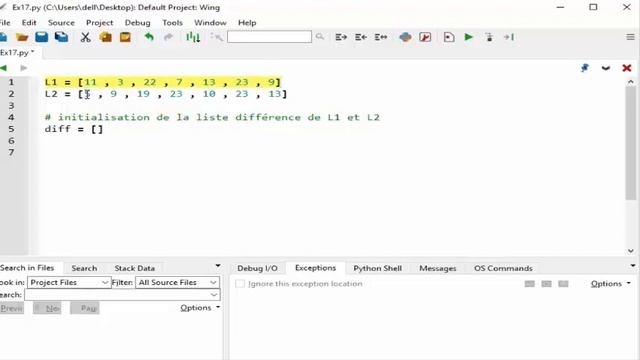This screenshot has height=360, width=640.
Task: Open the right tool panel tabs dropdown arrow
Action: coord(633,266)
